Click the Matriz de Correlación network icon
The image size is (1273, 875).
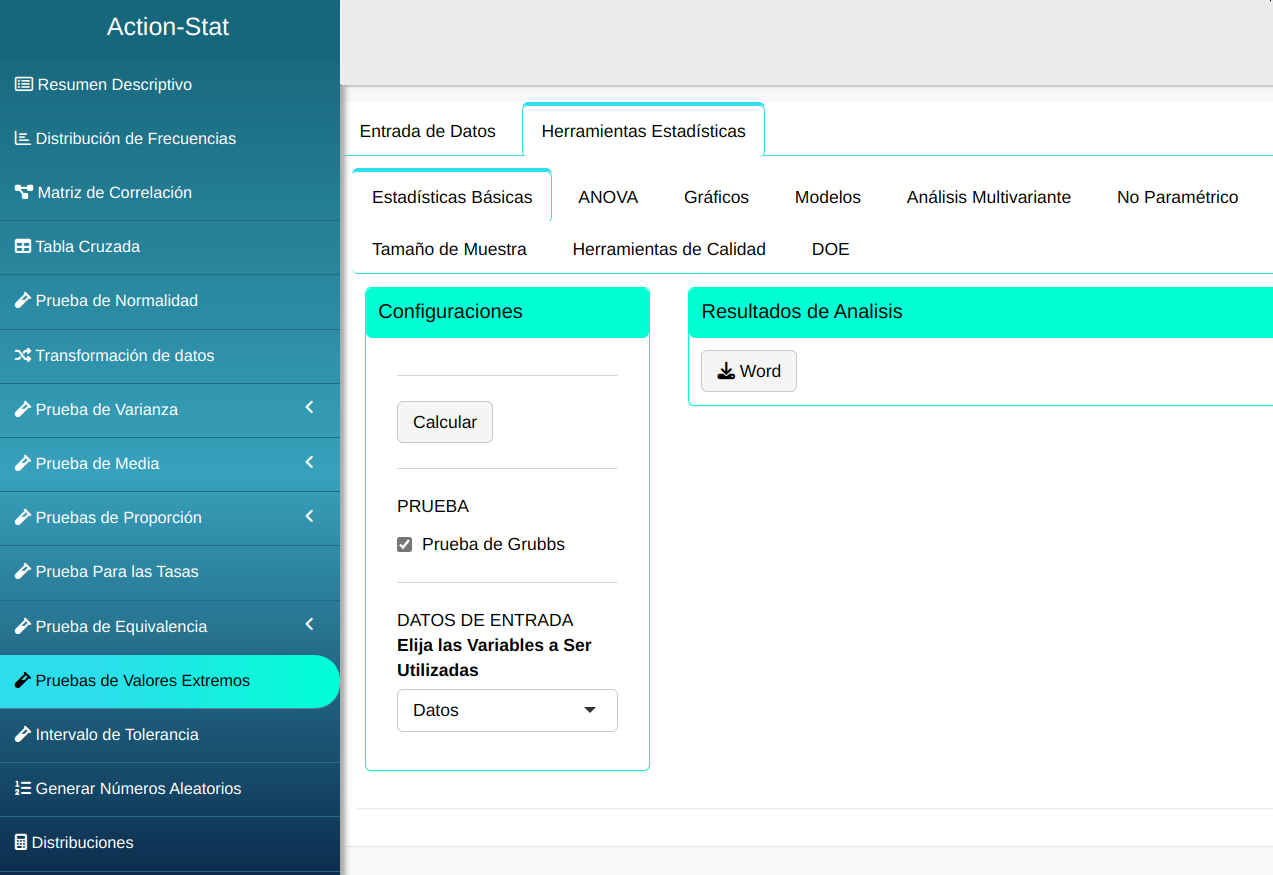click(x=24, y=193)
